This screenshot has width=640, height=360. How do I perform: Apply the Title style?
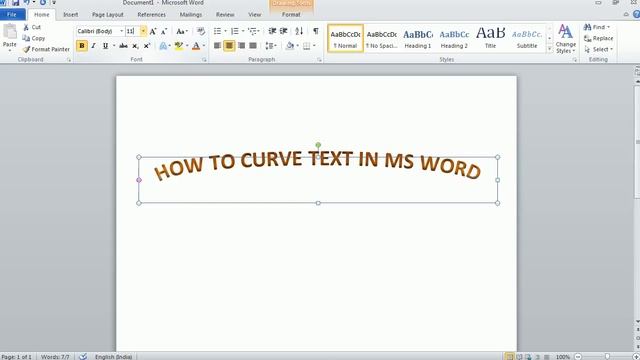[x=491, y=39]
